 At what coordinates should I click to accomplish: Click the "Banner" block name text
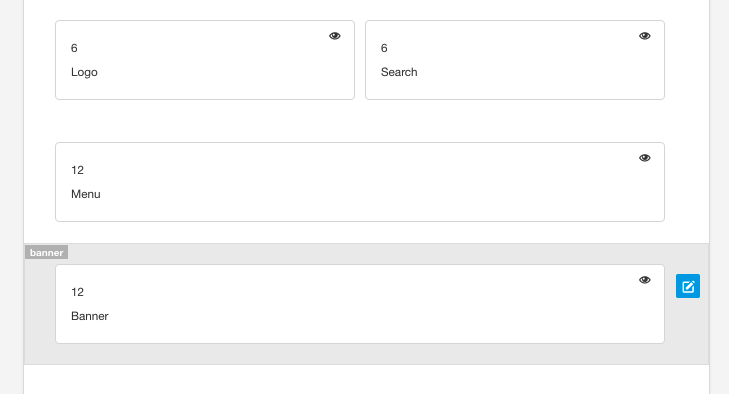point(90,316)
